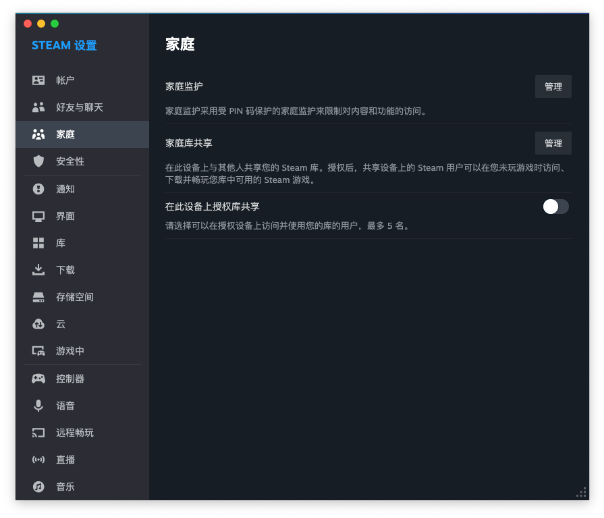
Task: Click the friends and chat people icon
Action: [38, 107]
